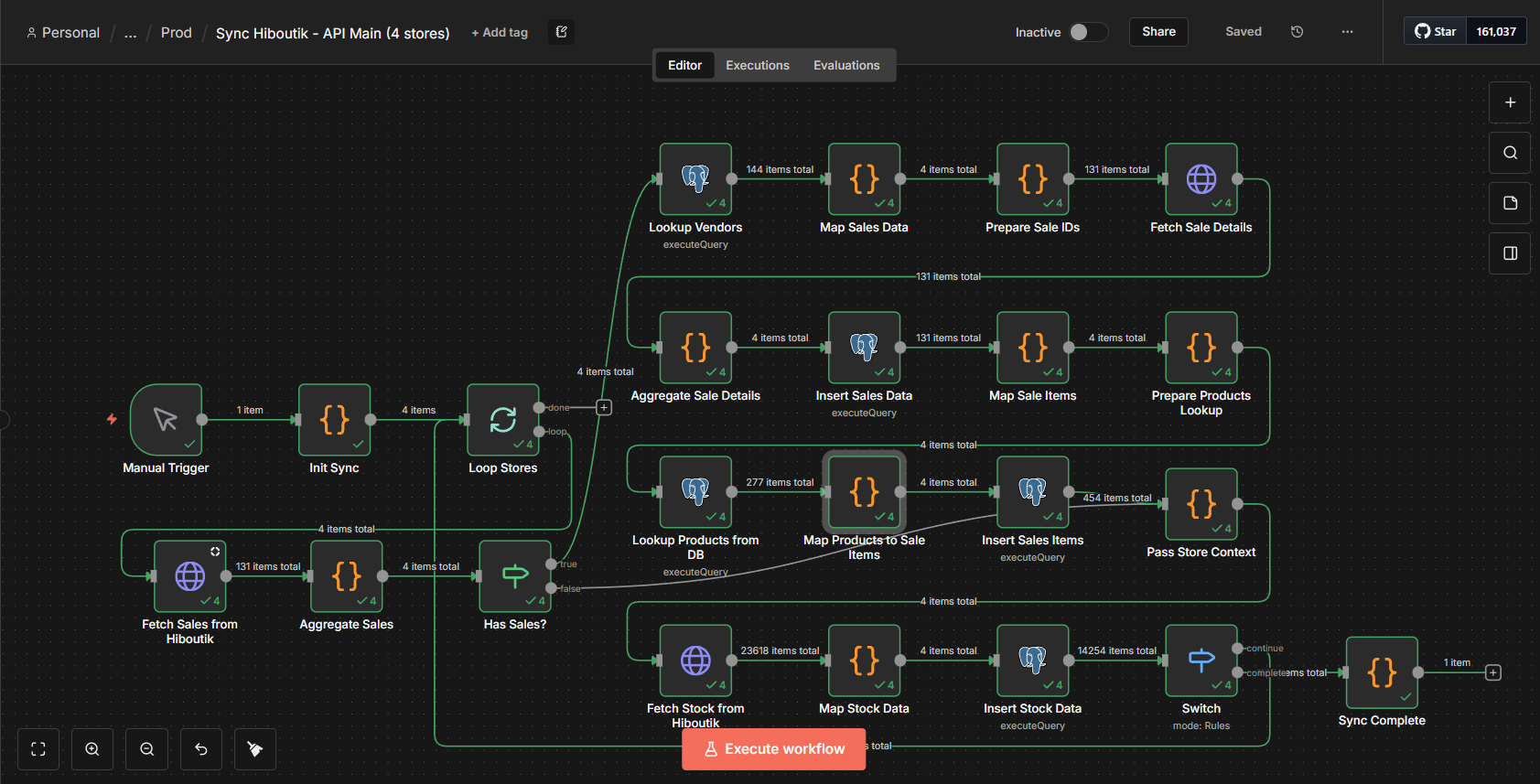
Task: Select the Loop Stores node
Action: (x=502, y=420)
